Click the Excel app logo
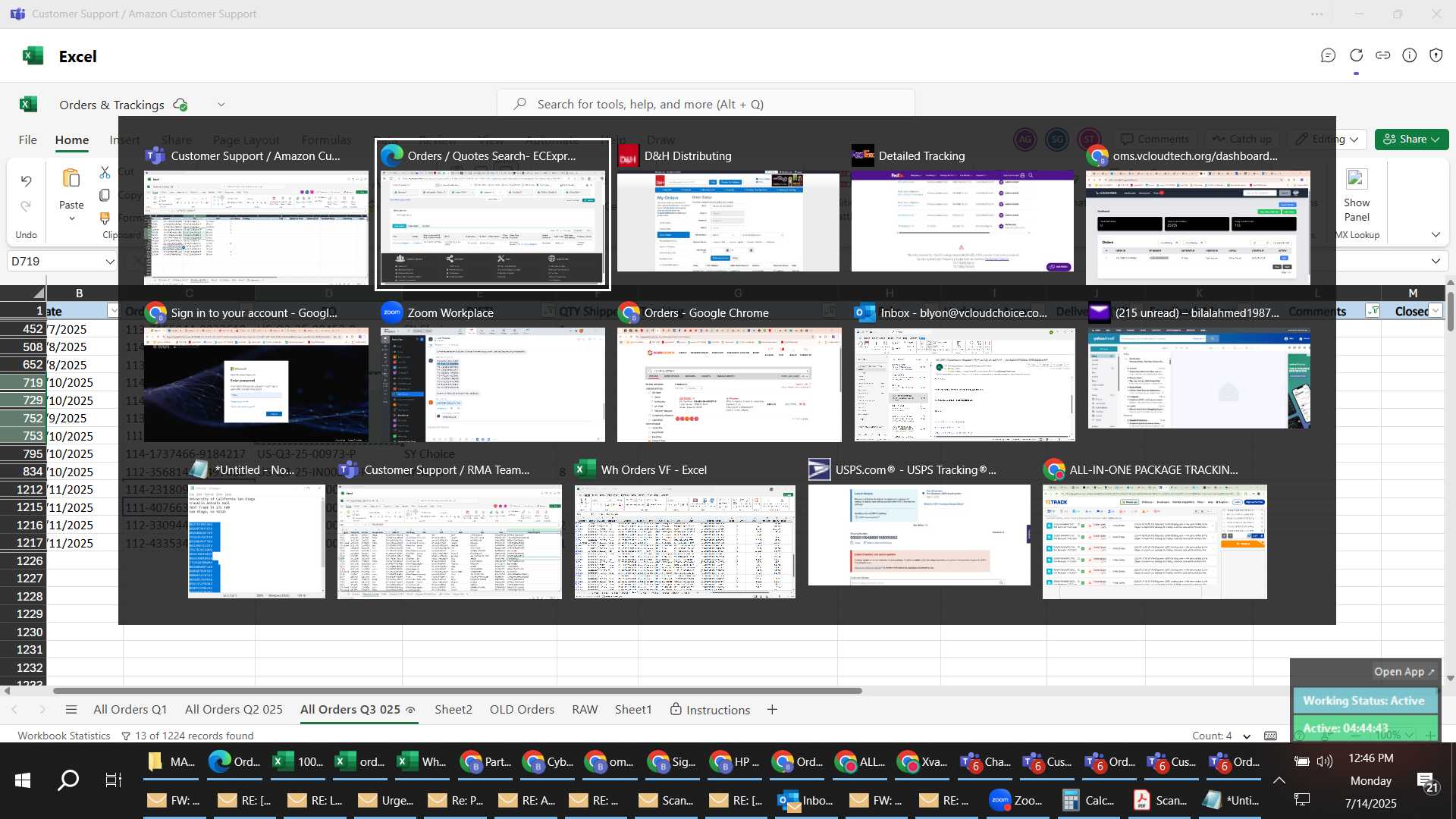 [x=33, y=56]
